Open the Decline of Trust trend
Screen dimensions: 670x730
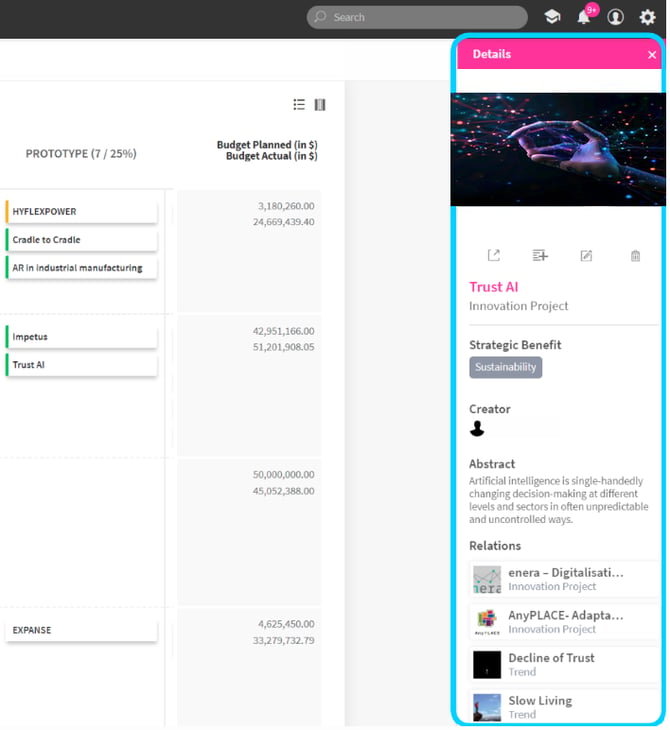(564, 664)
